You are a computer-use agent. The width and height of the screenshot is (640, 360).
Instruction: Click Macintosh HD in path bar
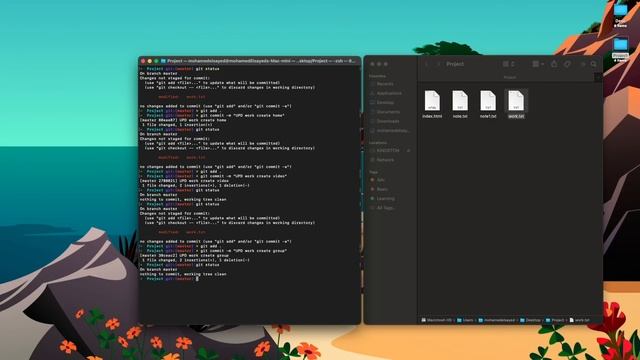pyautogui.click(x=437, y=320)
